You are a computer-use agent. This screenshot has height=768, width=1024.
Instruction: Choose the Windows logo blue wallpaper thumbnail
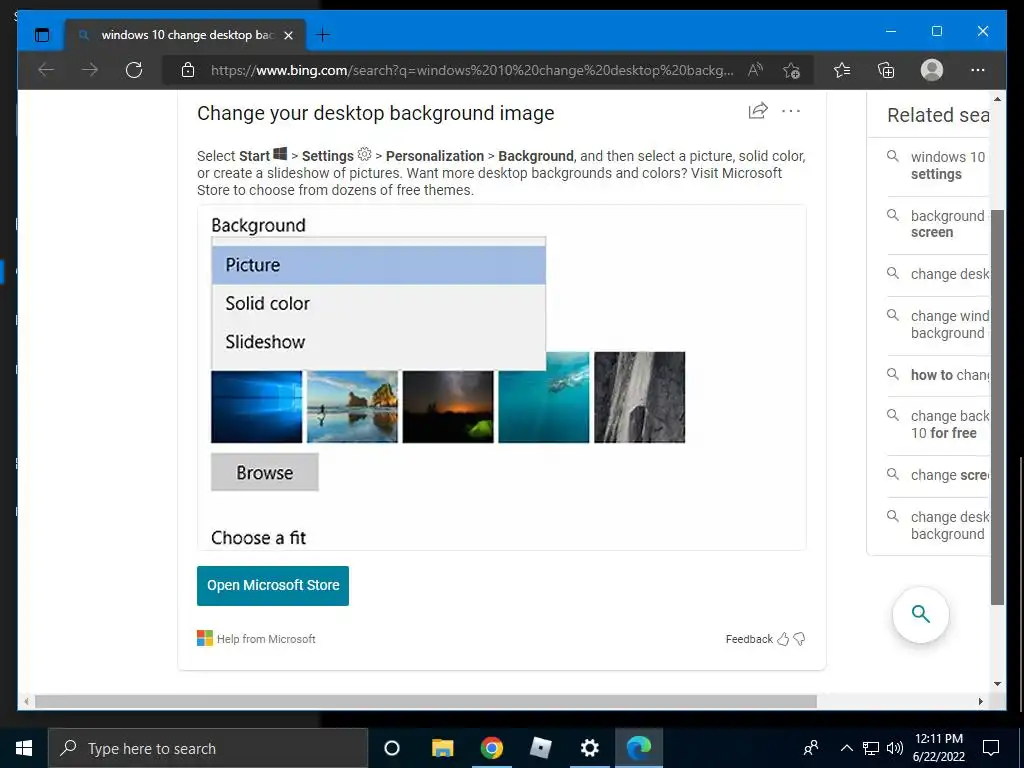point(257,407)
